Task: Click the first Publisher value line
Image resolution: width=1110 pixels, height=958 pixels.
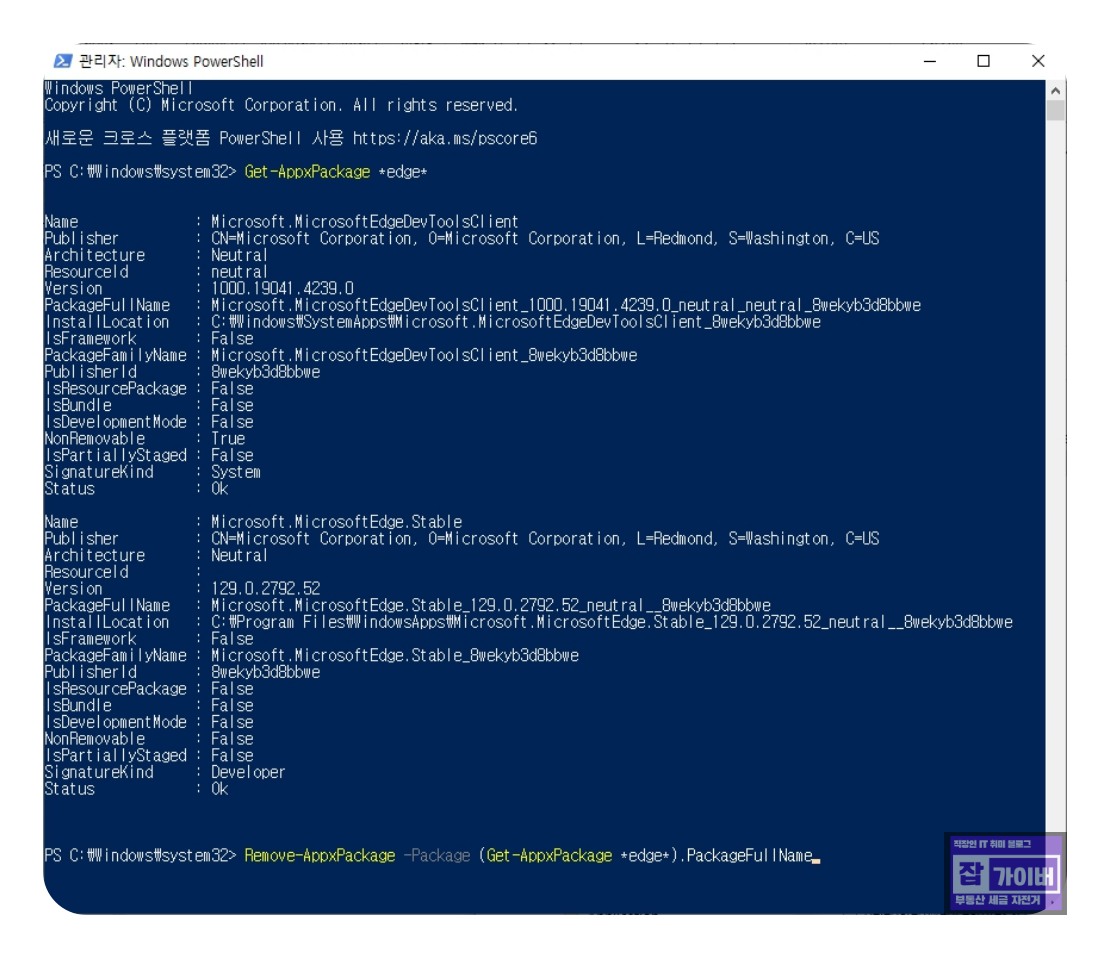Action: point(545,239)
